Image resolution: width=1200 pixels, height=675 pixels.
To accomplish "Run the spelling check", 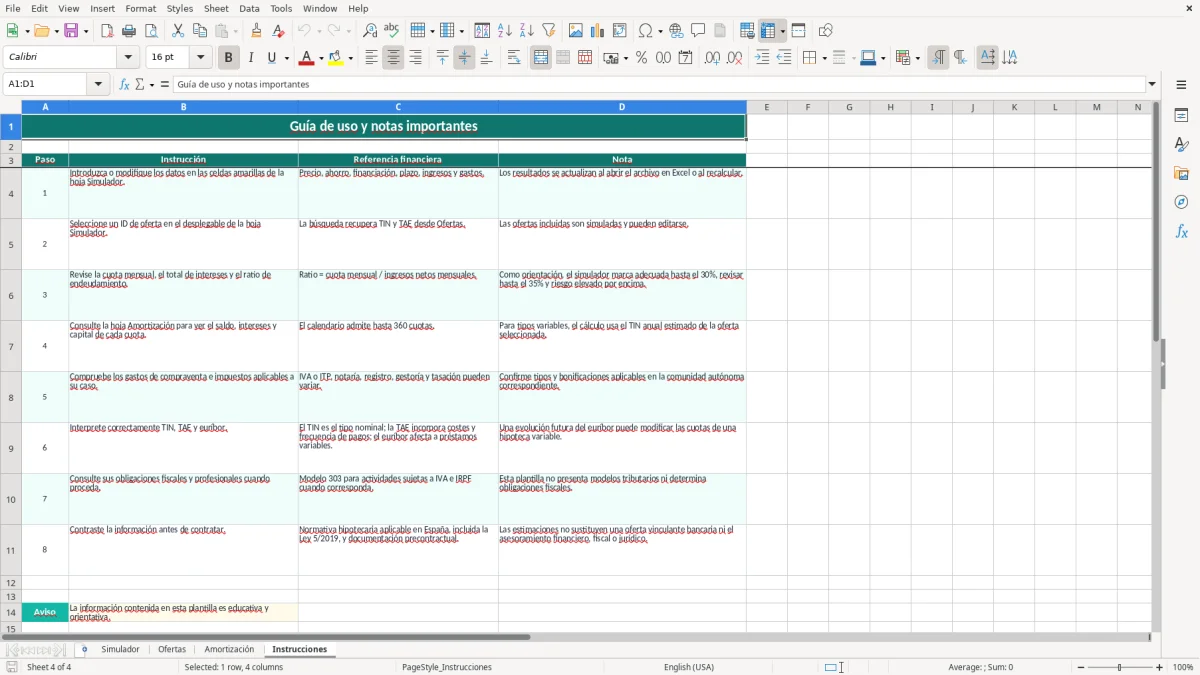I will tap(392, 31).
